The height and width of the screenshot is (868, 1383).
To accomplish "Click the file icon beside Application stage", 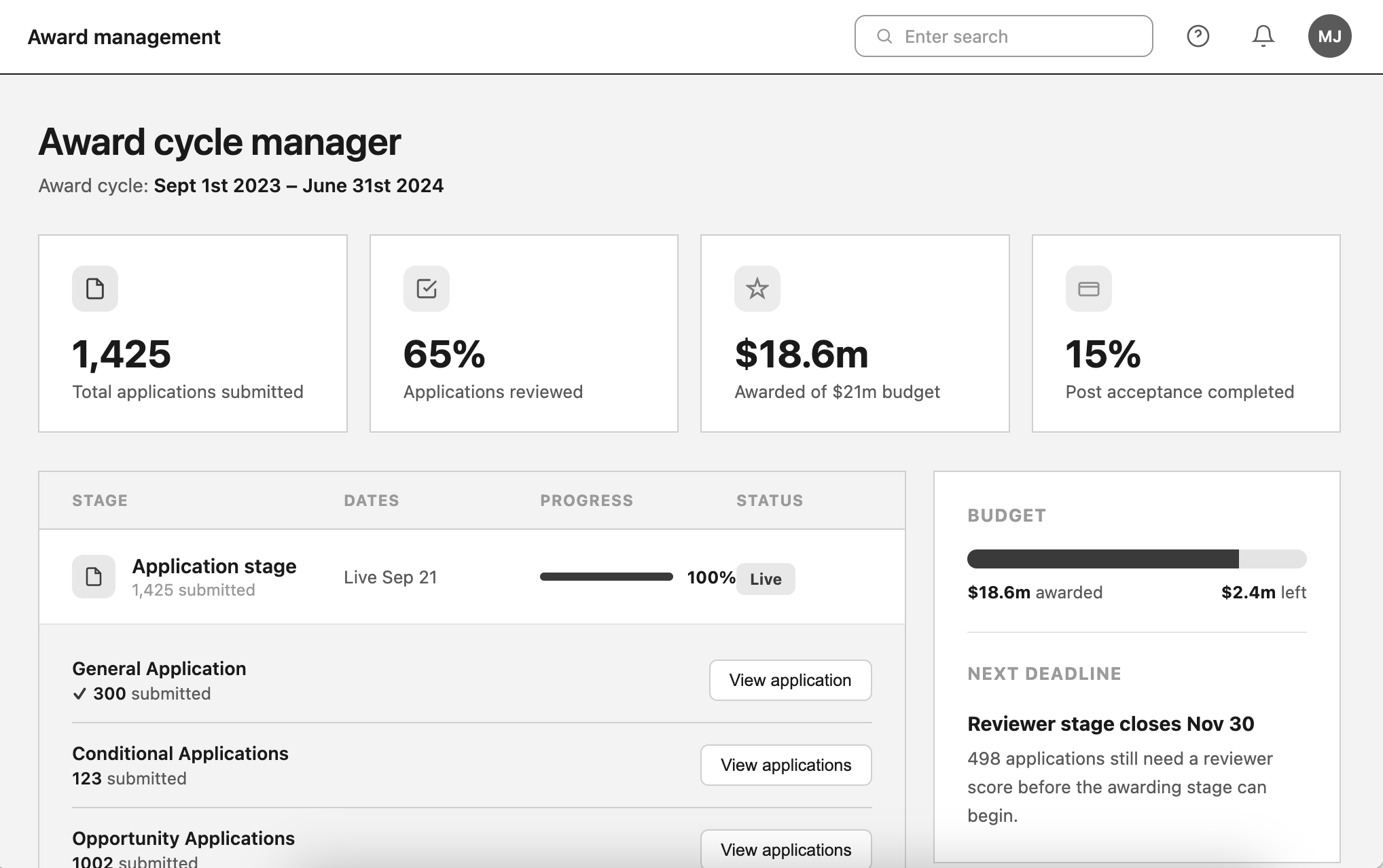I will 94,577.
